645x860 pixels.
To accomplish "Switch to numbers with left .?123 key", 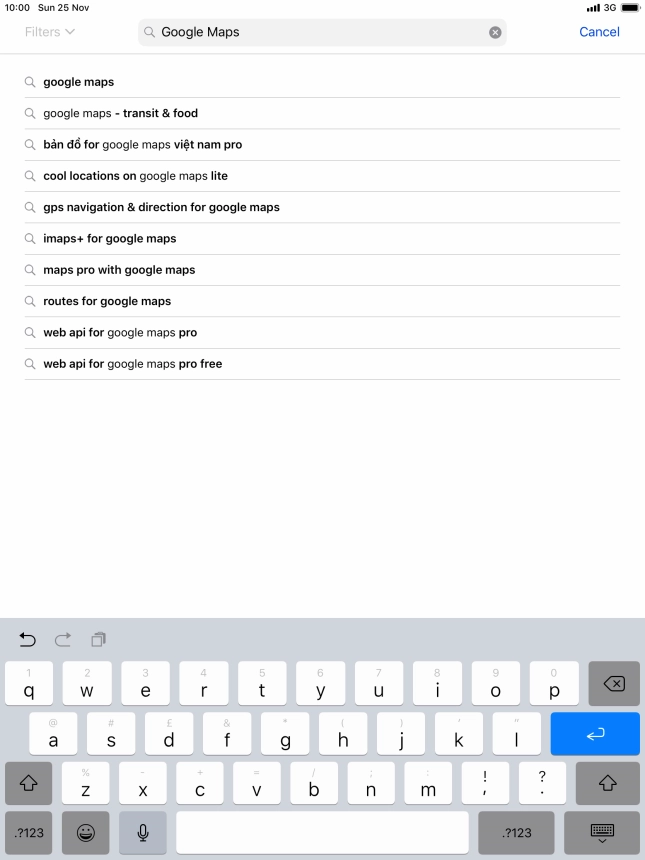I will coord(29,833).
